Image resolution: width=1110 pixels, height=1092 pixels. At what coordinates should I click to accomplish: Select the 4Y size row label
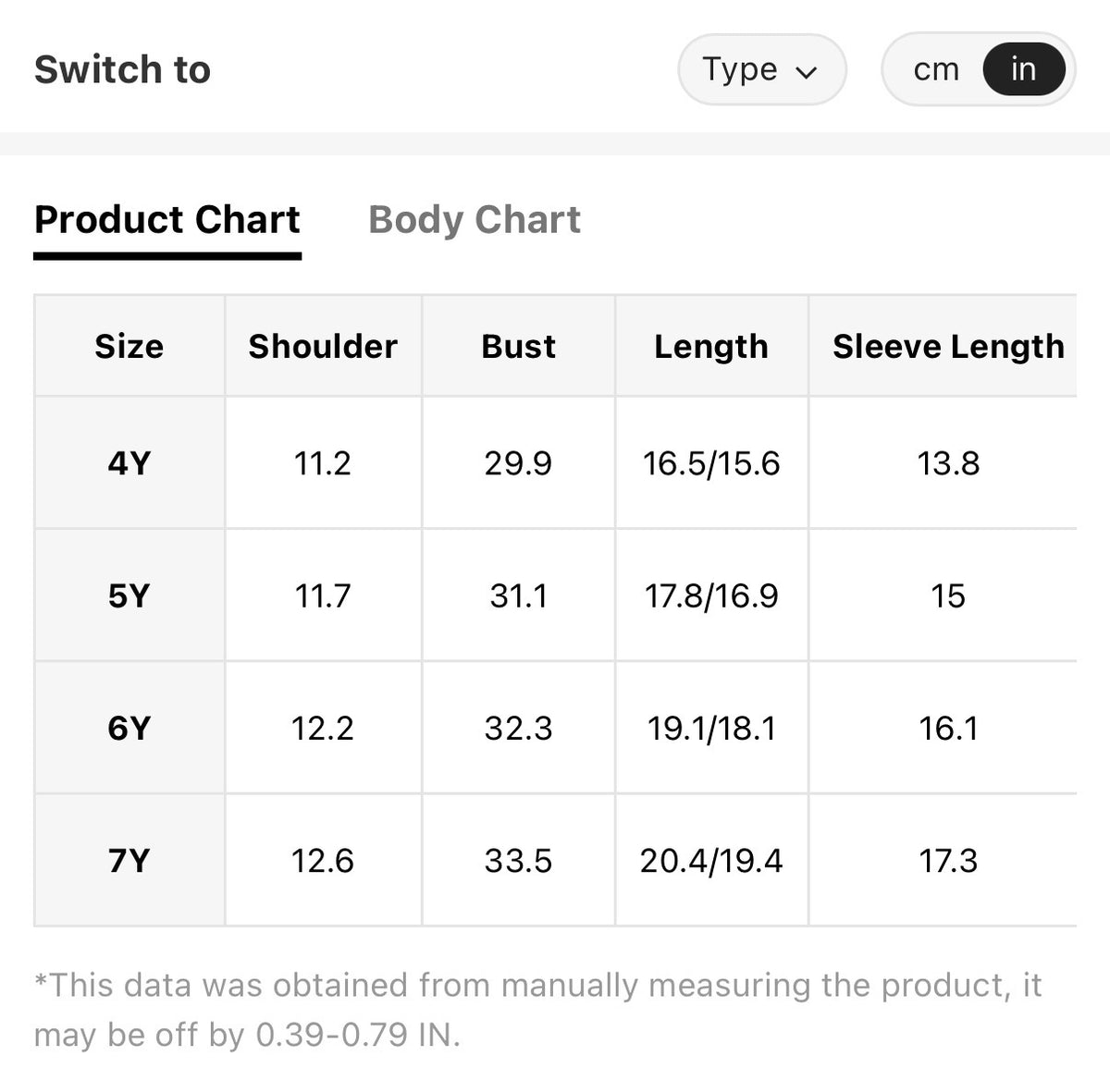(129, 463)
